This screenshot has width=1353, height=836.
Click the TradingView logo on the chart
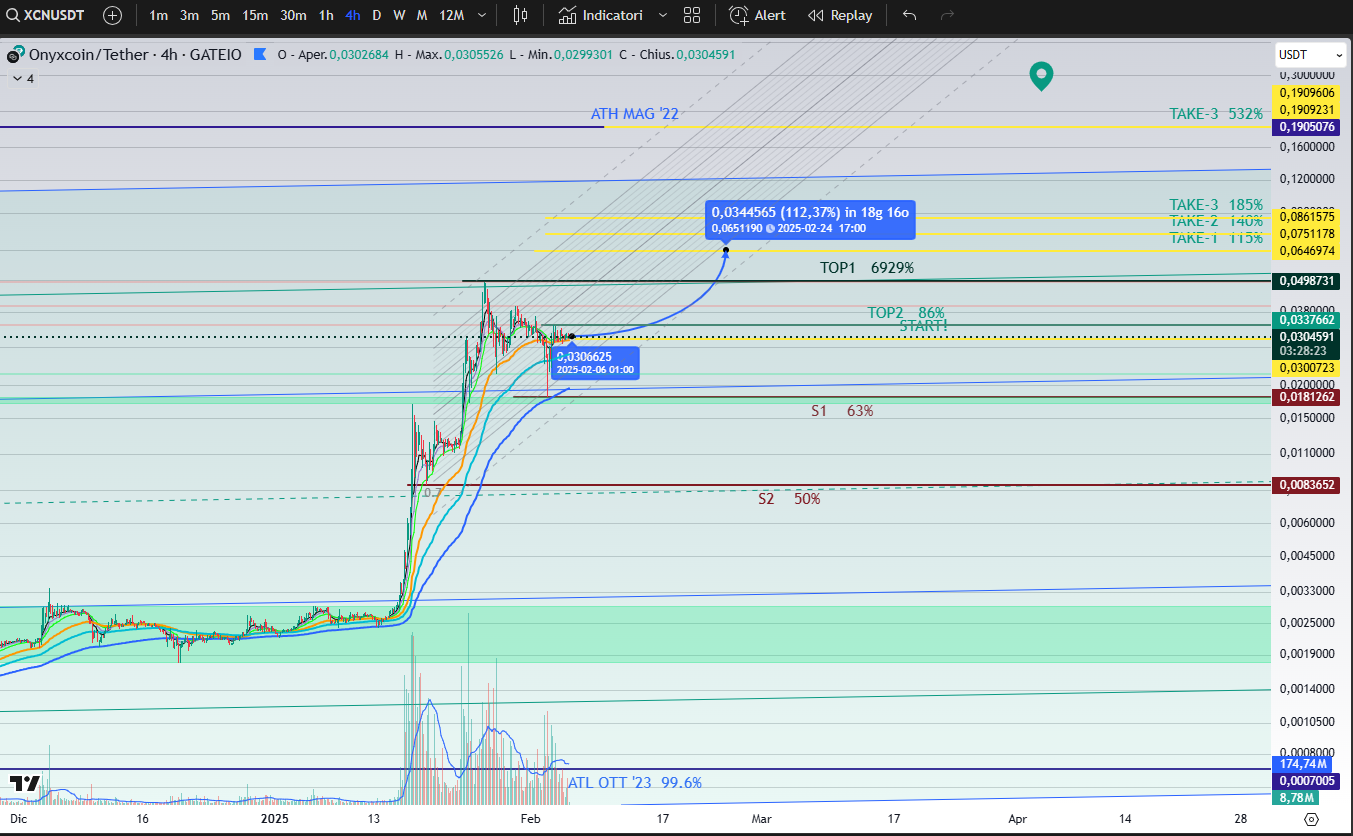coord(25,784)
